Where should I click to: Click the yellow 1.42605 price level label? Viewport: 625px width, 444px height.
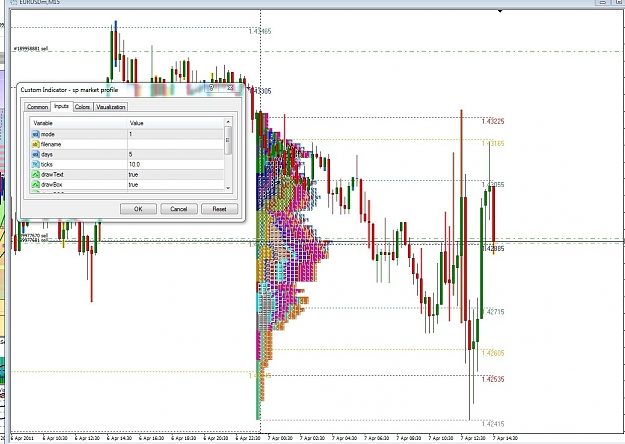[493, 353]
